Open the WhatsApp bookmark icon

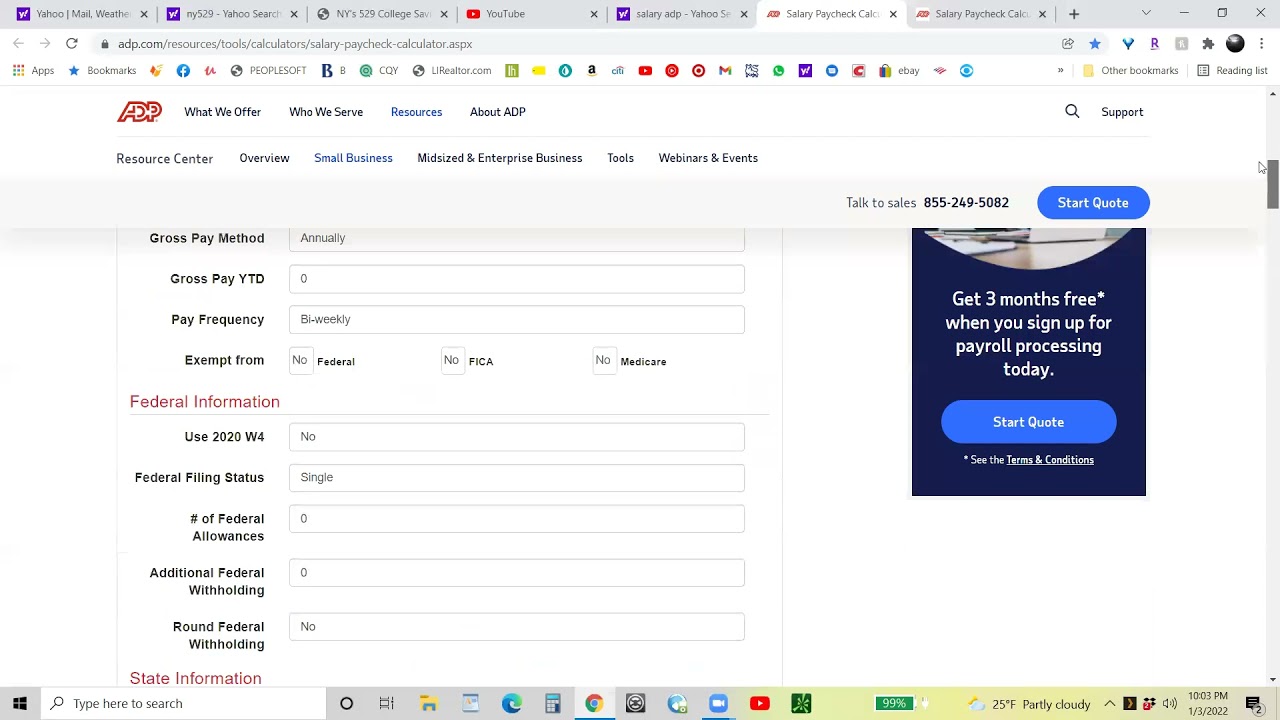pos(778,71)
